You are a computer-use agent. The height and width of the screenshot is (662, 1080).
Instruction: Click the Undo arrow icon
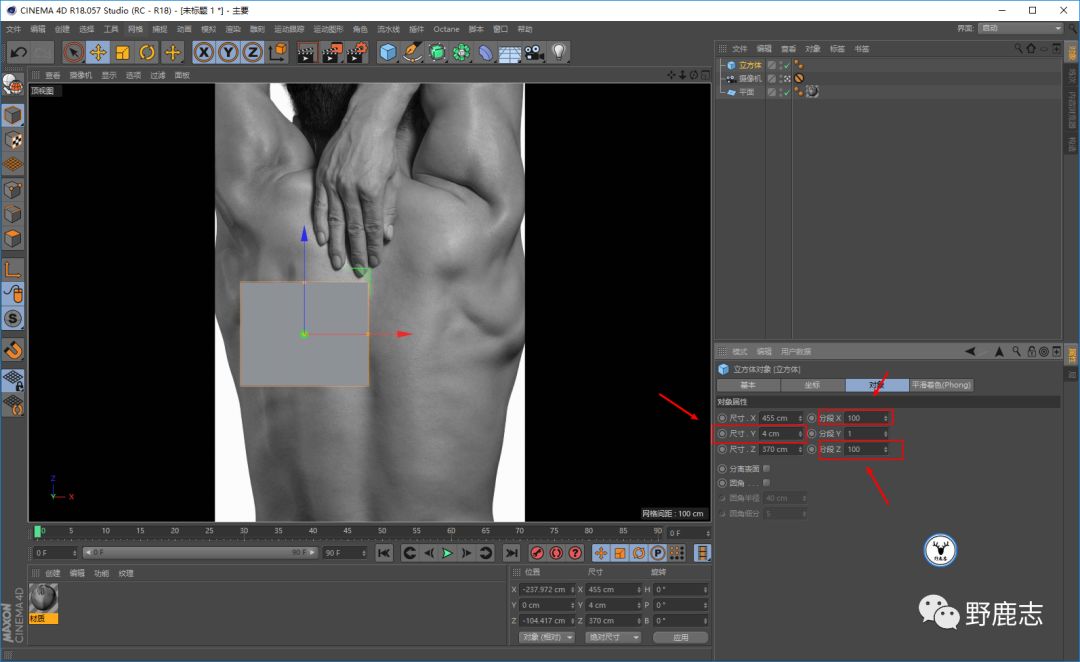pos(18,52)
